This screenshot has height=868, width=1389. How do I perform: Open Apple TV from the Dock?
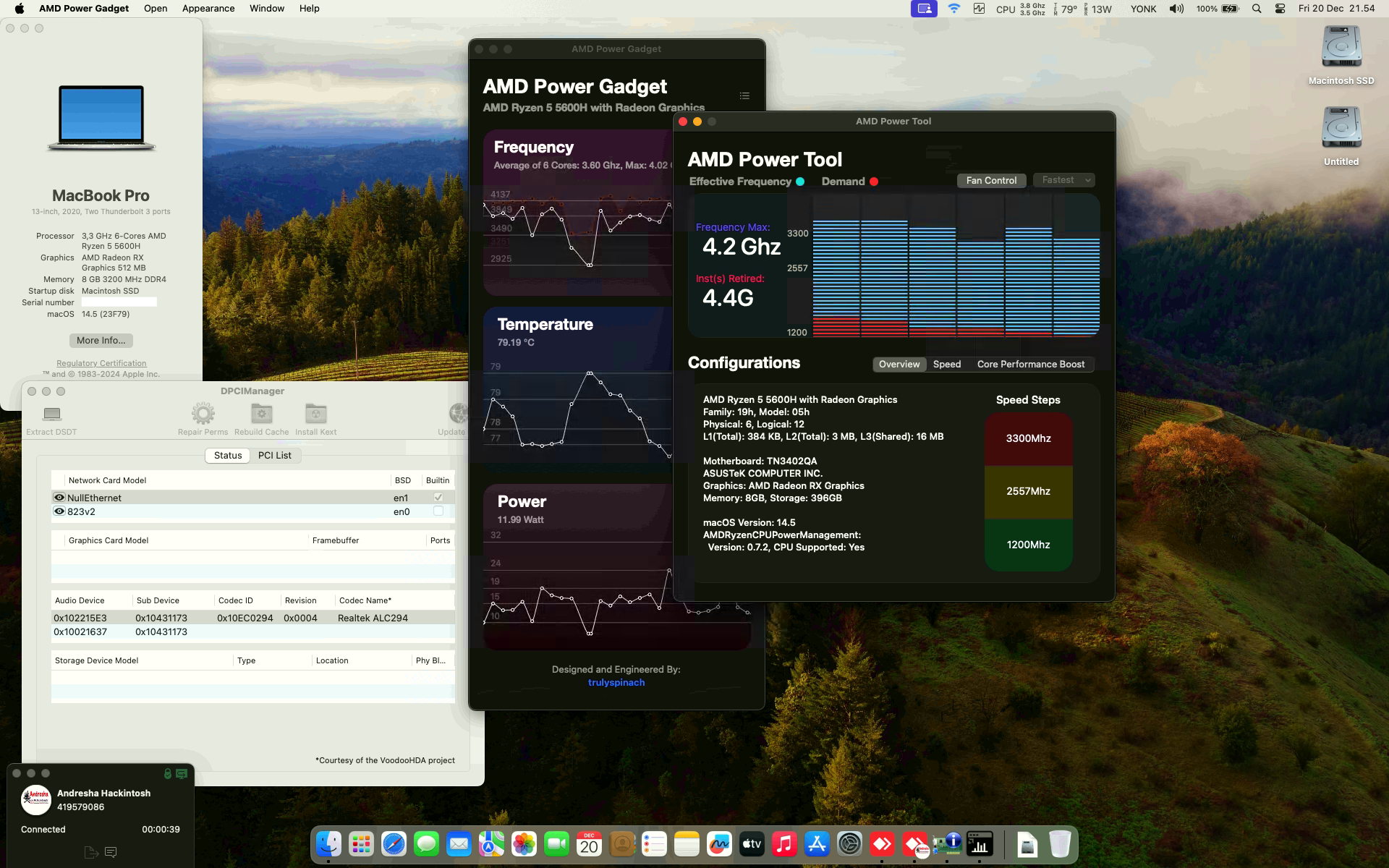(x=752, y=843)
